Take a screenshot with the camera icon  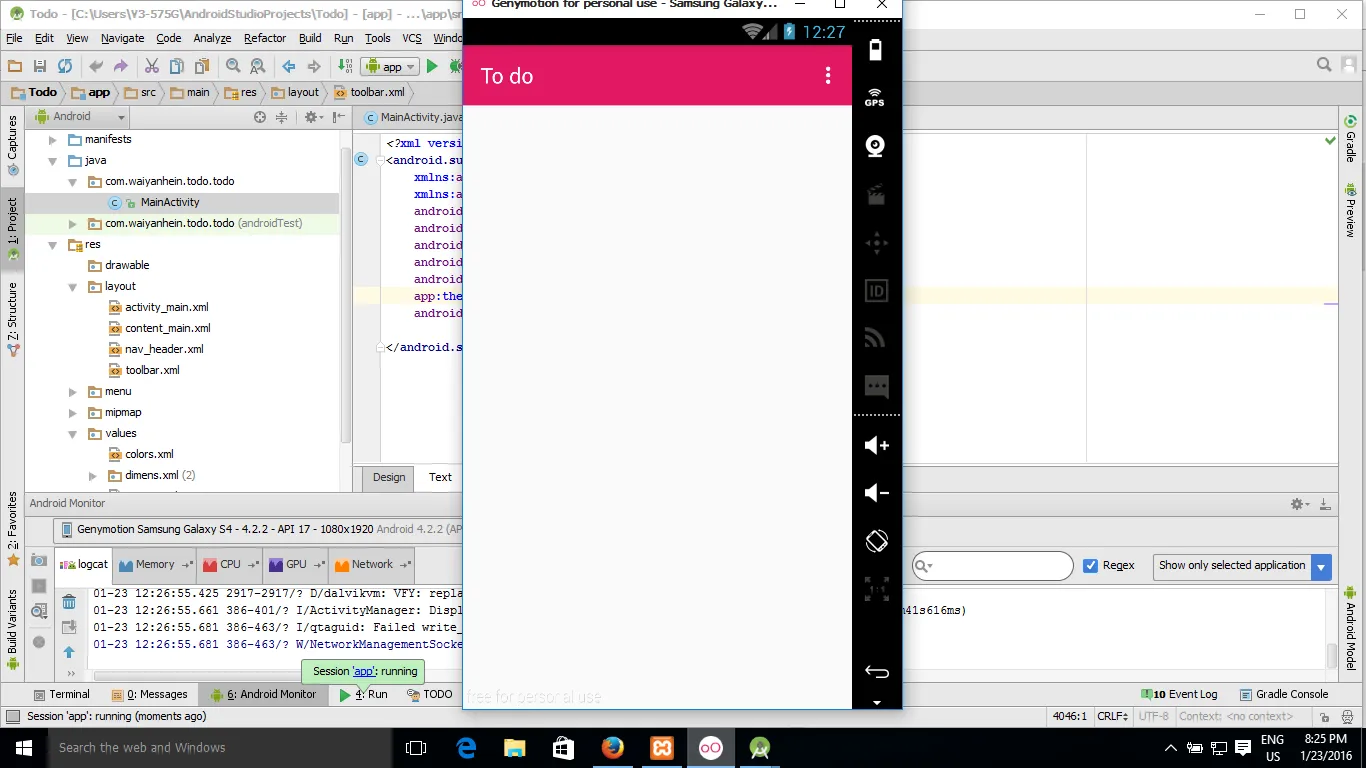pyautogui.click(x=39, y=560)
